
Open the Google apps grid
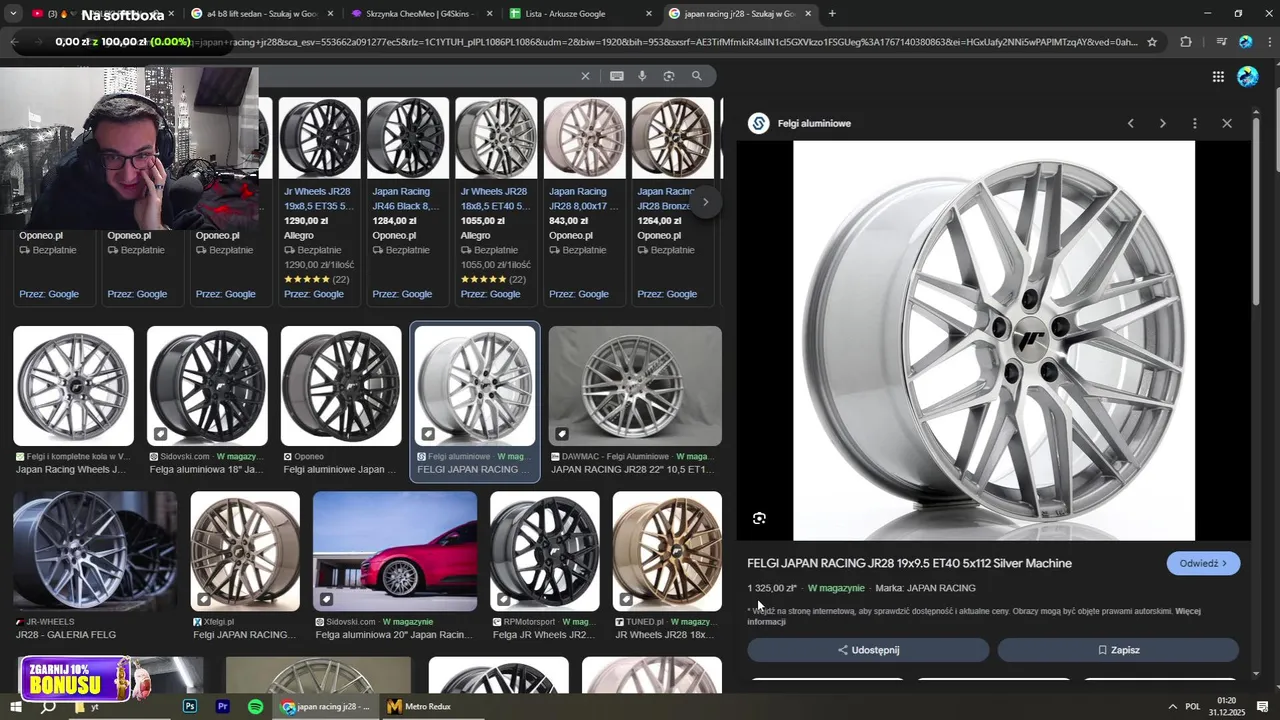point(1218,77)
